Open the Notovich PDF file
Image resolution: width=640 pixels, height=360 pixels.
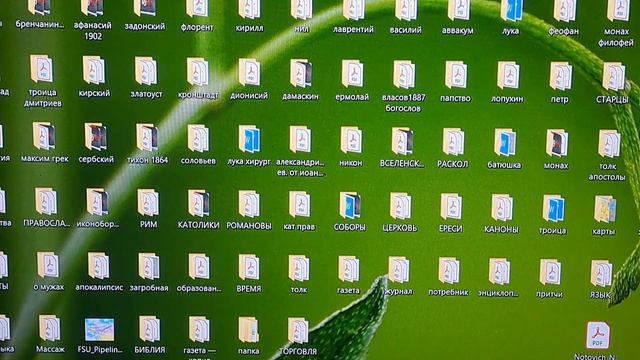point(598,336)
